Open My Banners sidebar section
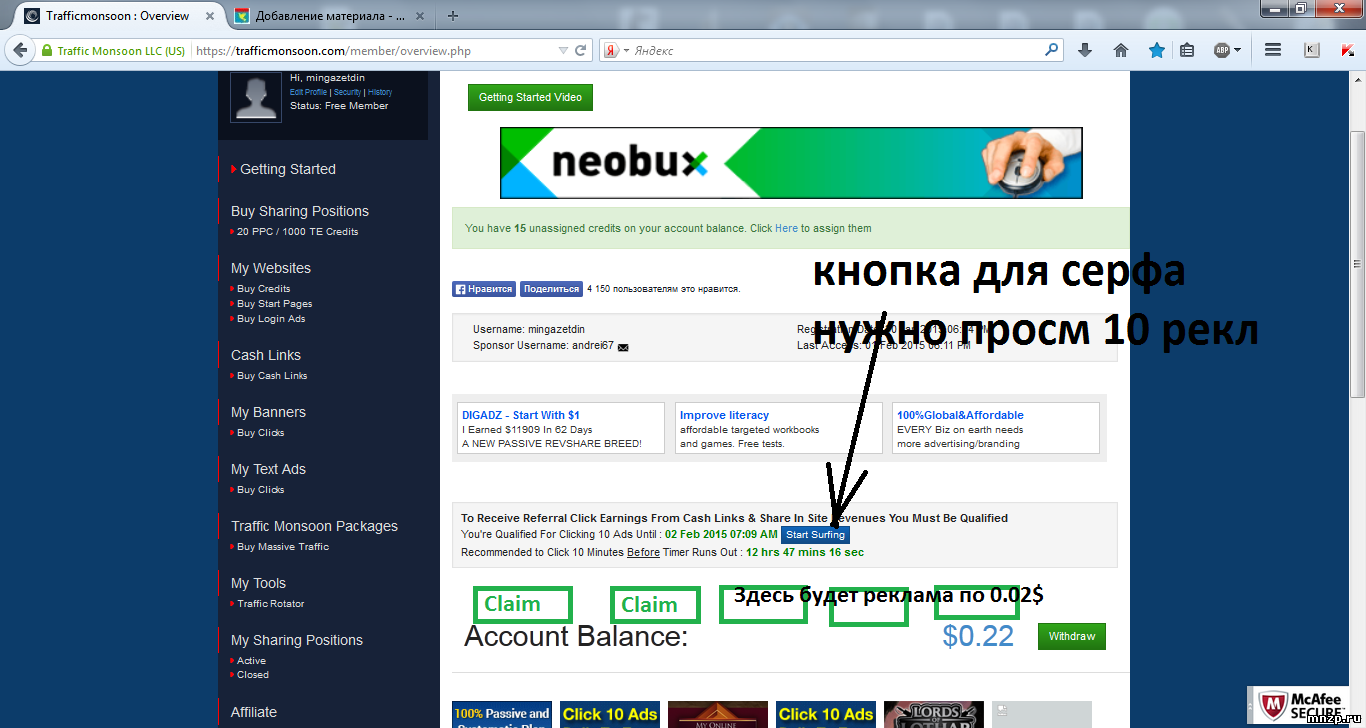 coord(268,412)
